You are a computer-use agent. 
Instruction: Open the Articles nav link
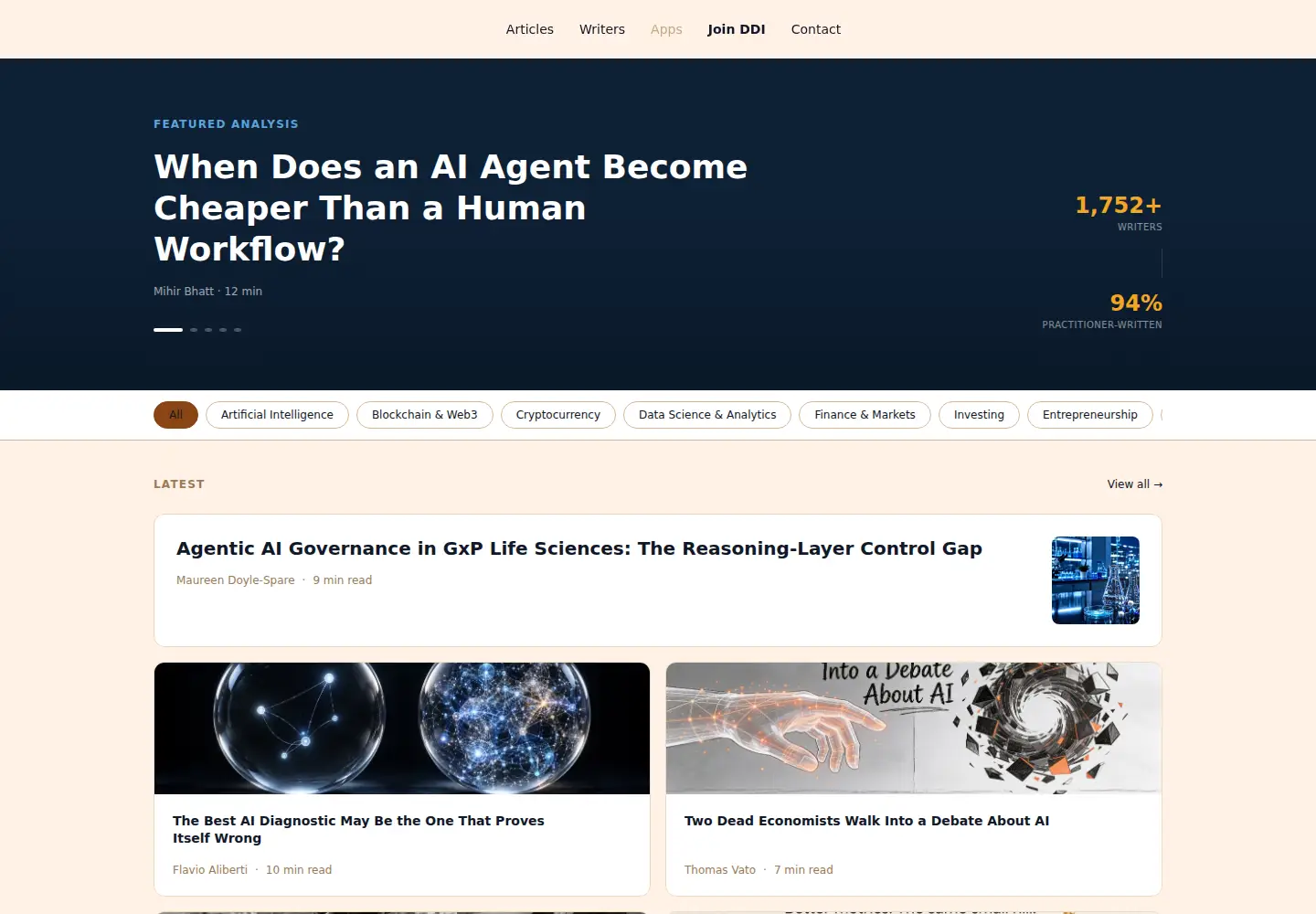point(529,29)
